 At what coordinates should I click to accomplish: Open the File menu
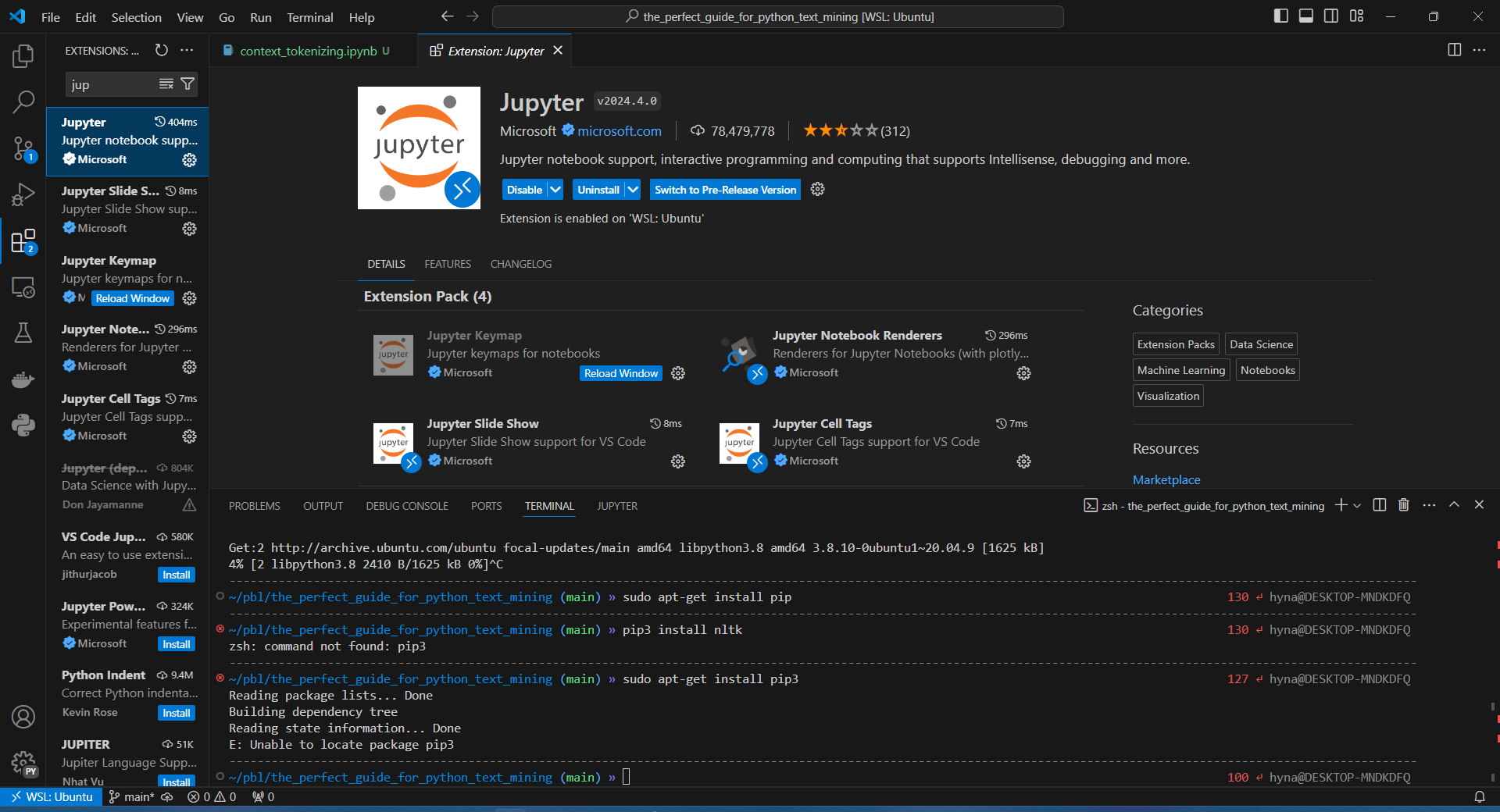point(51,17)
